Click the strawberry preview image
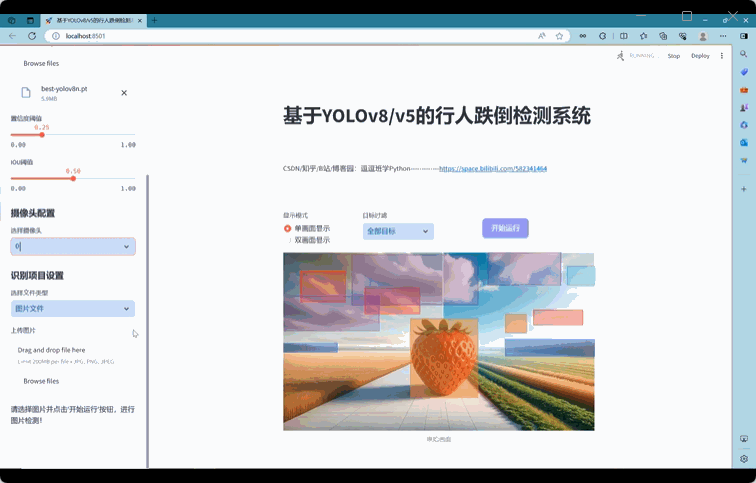The width and height of the screenshot is (756, 483). (439, 341)
